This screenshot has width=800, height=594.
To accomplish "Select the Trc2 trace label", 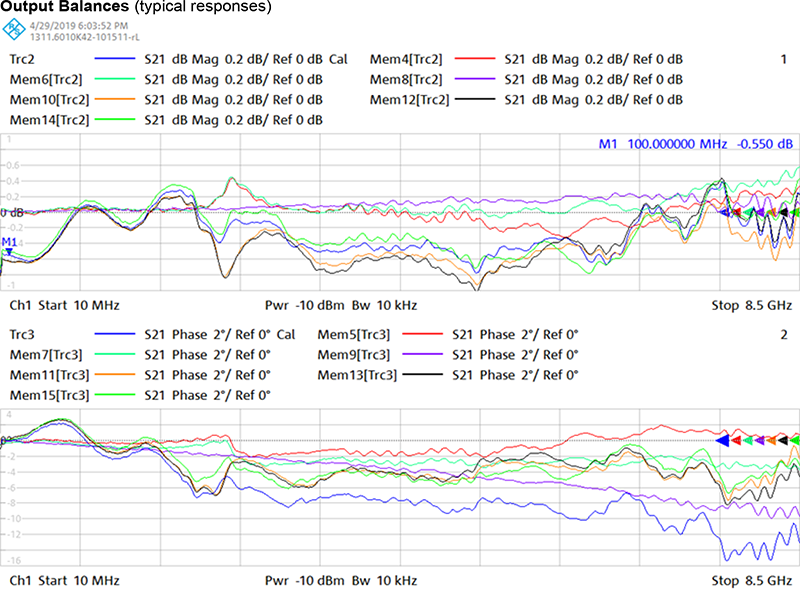I will pyautogui.click(x=26, y=59).
